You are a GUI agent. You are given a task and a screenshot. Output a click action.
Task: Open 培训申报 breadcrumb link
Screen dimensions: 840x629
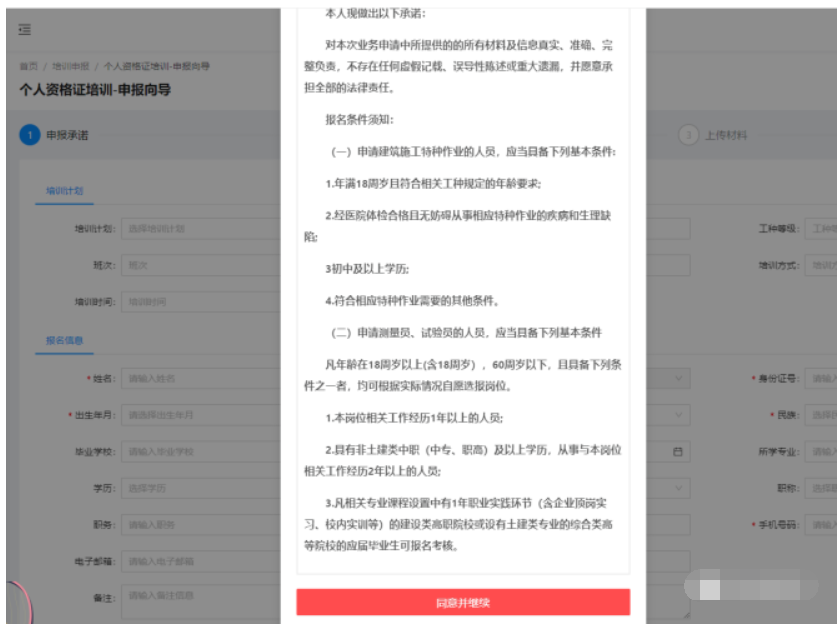coord(71,66)
